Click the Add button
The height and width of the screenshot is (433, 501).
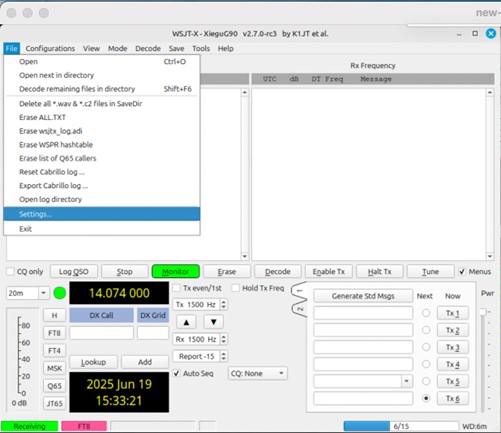(x=145, y=362)
